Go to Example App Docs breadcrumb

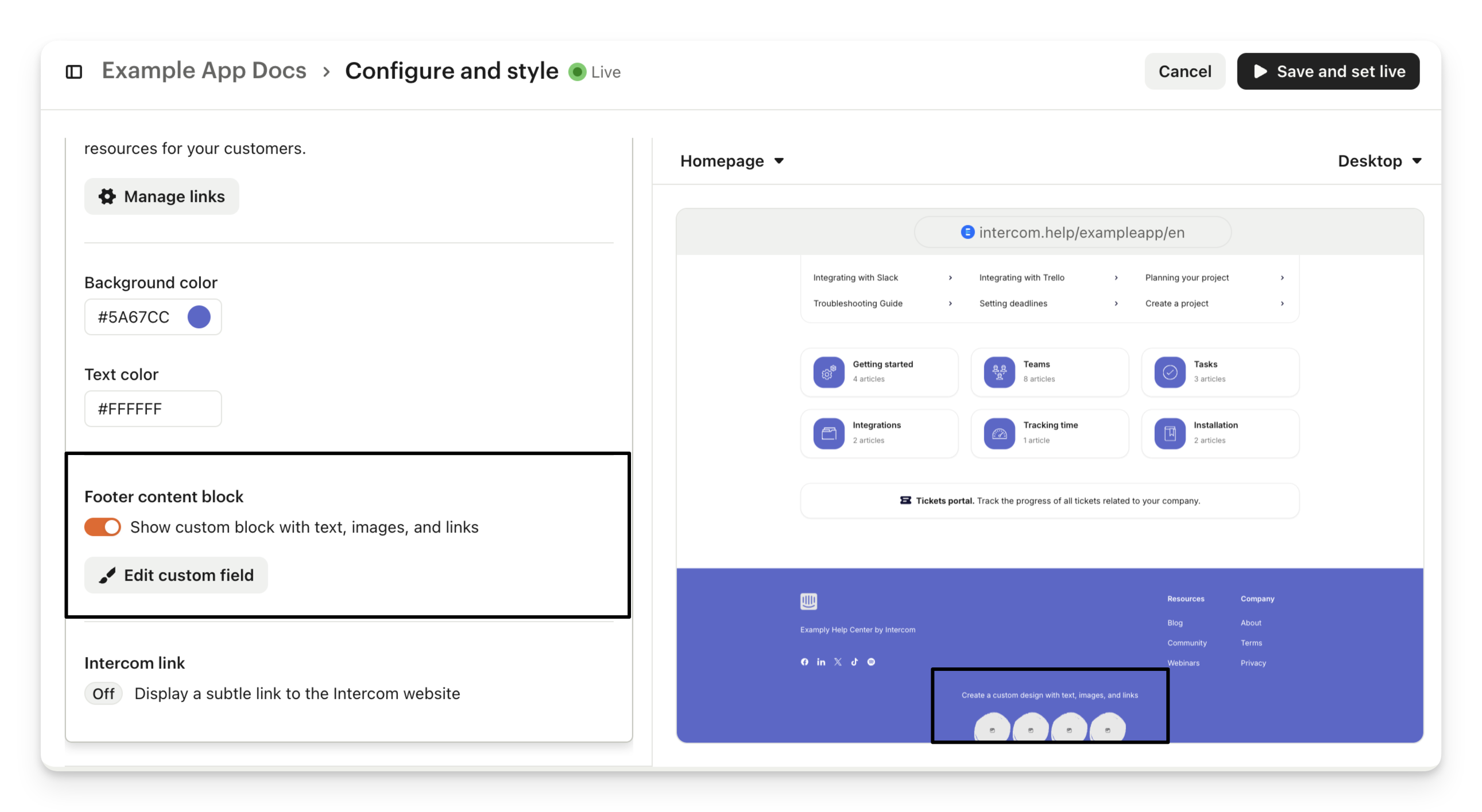click(x=204, y=71)
